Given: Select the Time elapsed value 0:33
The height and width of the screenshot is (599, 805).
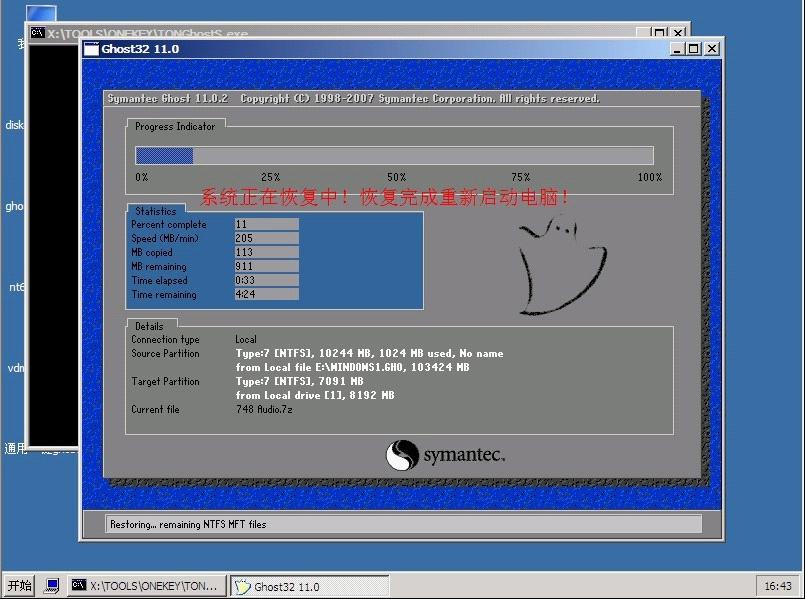Looking at the screenshot, I should [266, 280].
